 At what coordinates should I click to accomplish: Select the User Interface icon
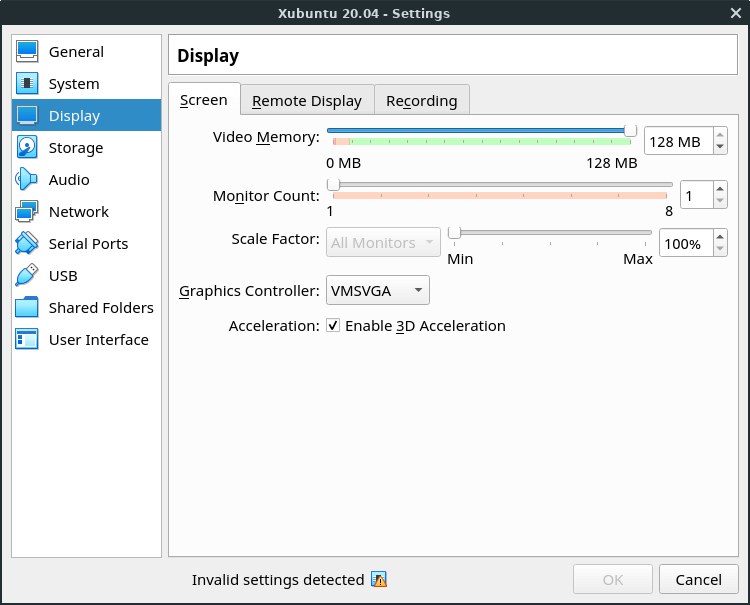[27, 340]
